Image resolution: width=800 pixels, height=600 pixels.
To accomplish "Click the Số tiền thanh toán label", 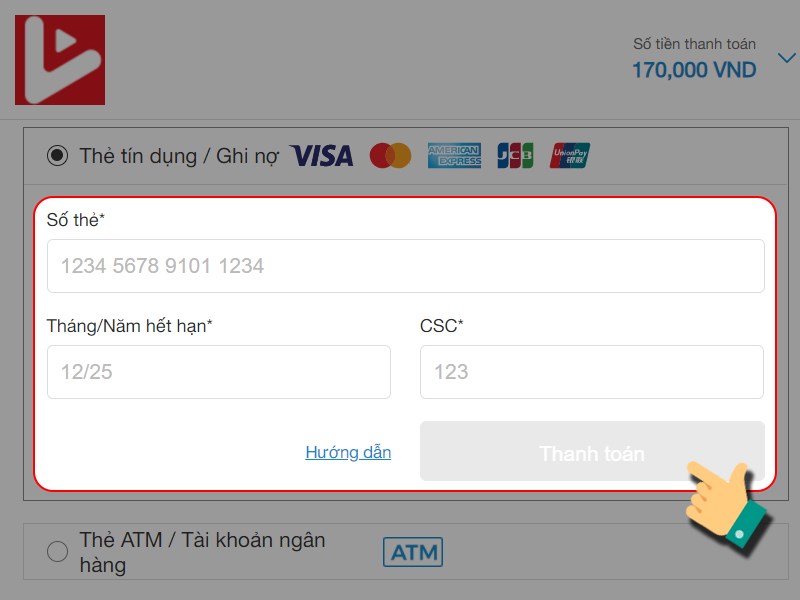I will tap(694, 44).
